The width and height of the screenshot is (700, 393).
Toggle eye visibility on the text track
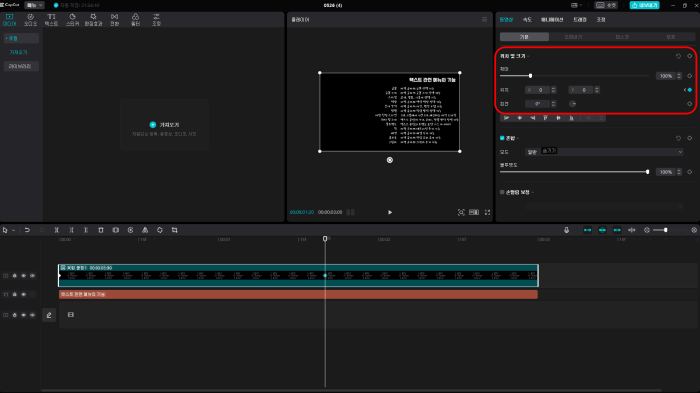(x=24, y=295)
